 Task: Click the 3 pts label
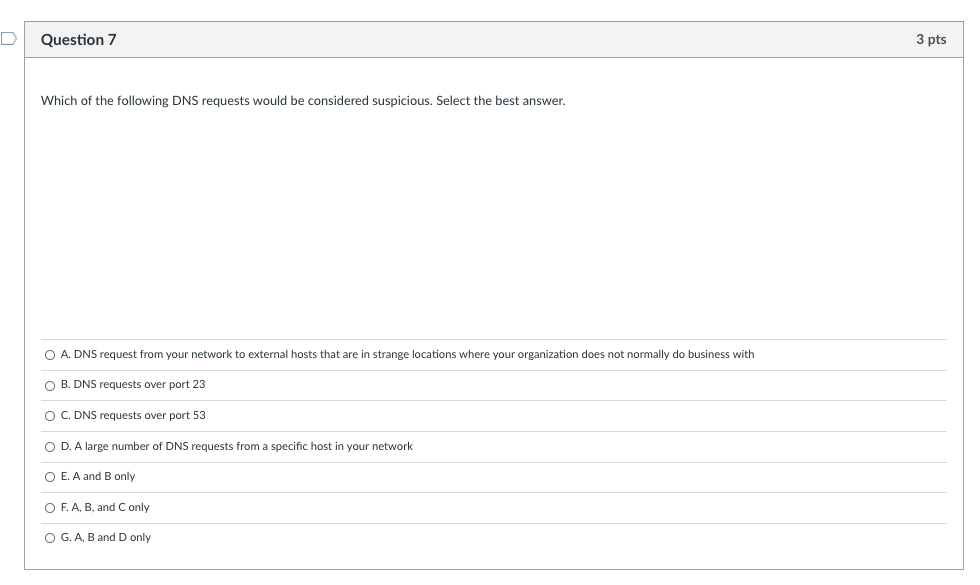tap(932, 40)
